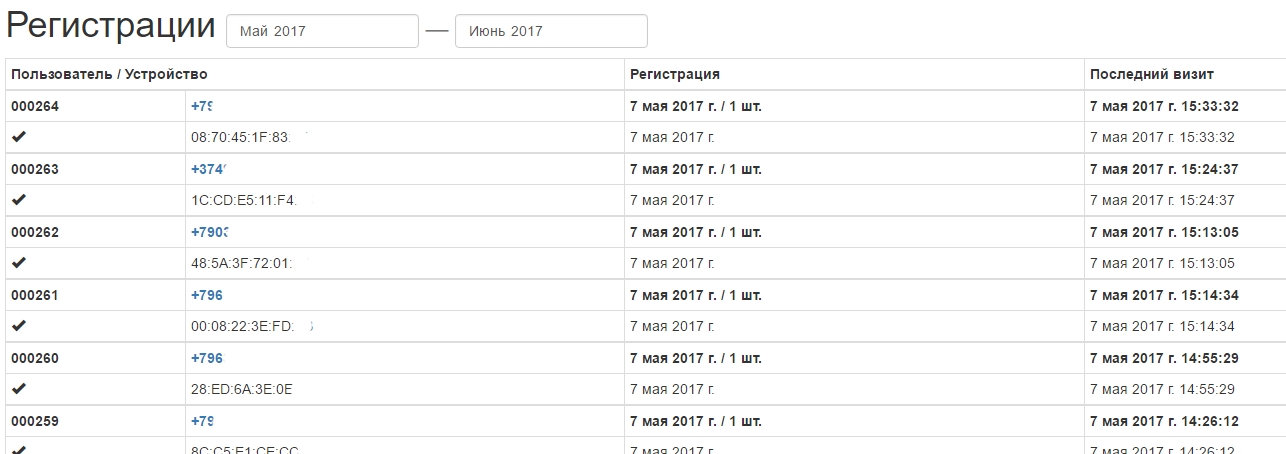Click the Пользователь / Устройство column header
The image size is (1286, 454).
point(109,74)
